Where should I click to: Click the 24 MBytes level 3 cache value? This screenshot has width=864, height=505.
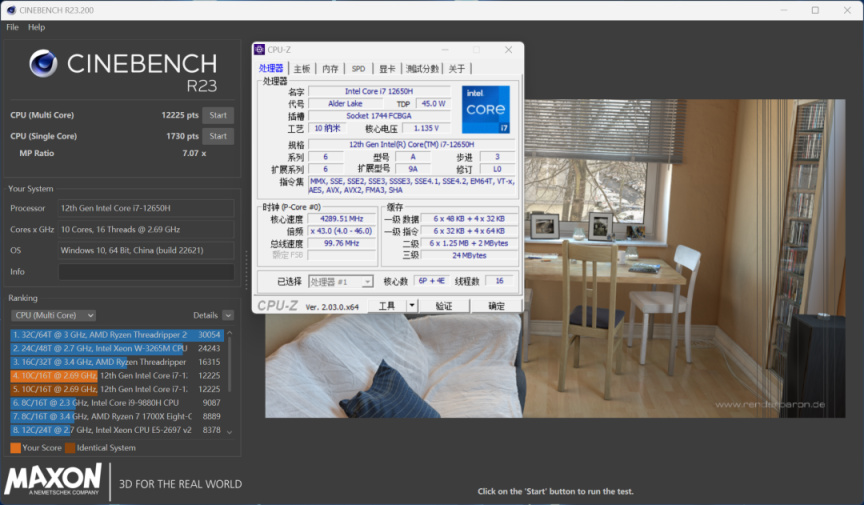point(469,255)
